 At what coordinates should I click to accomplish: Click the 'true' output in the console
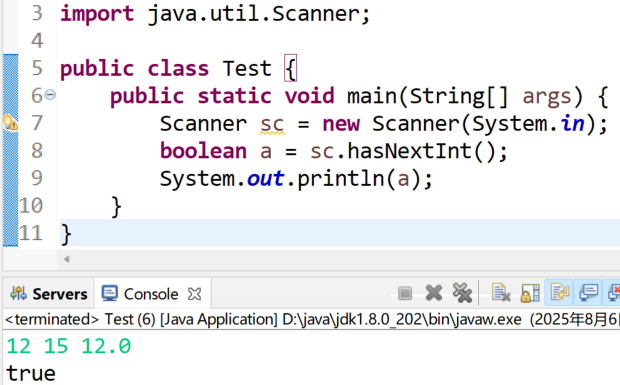(31, 374)
